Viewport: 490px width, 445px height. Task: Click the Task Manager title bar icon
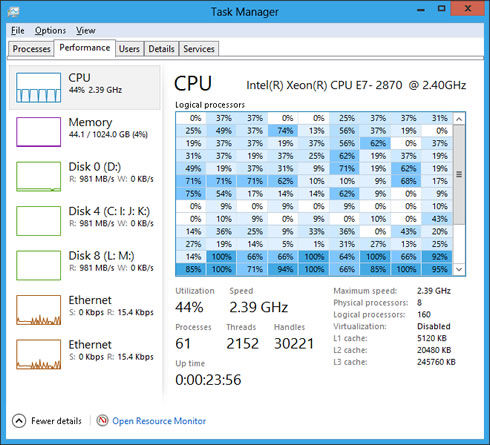[x=14, y=12]
